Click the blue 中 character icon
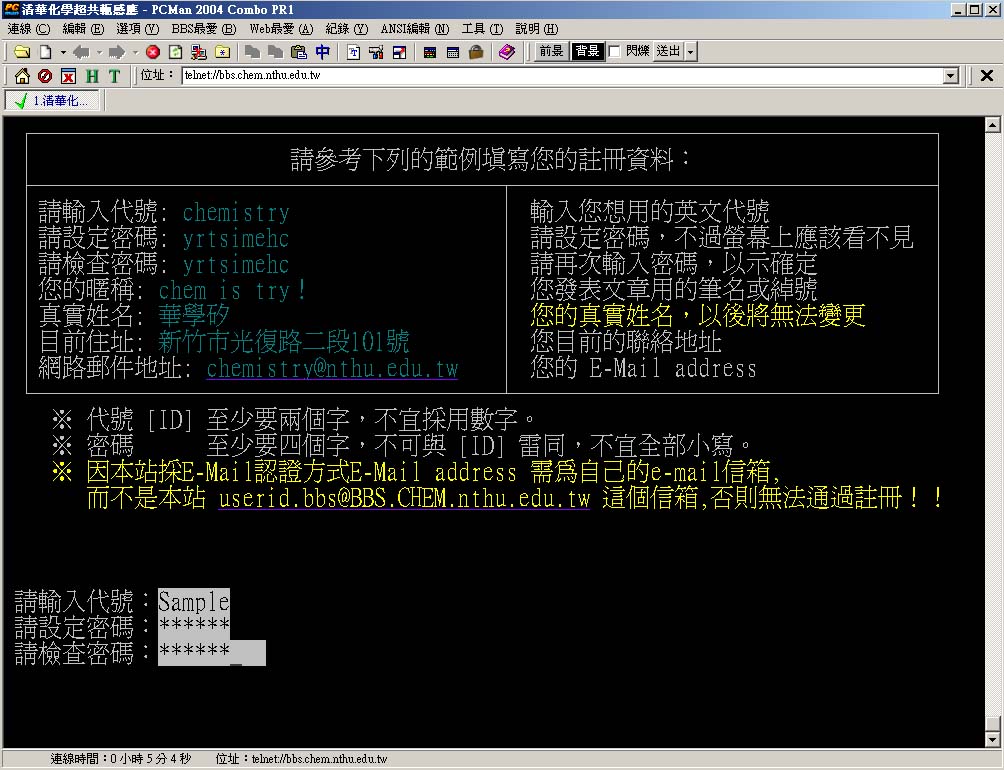The height and width of the screenshot is (770, 1004). 322,52
